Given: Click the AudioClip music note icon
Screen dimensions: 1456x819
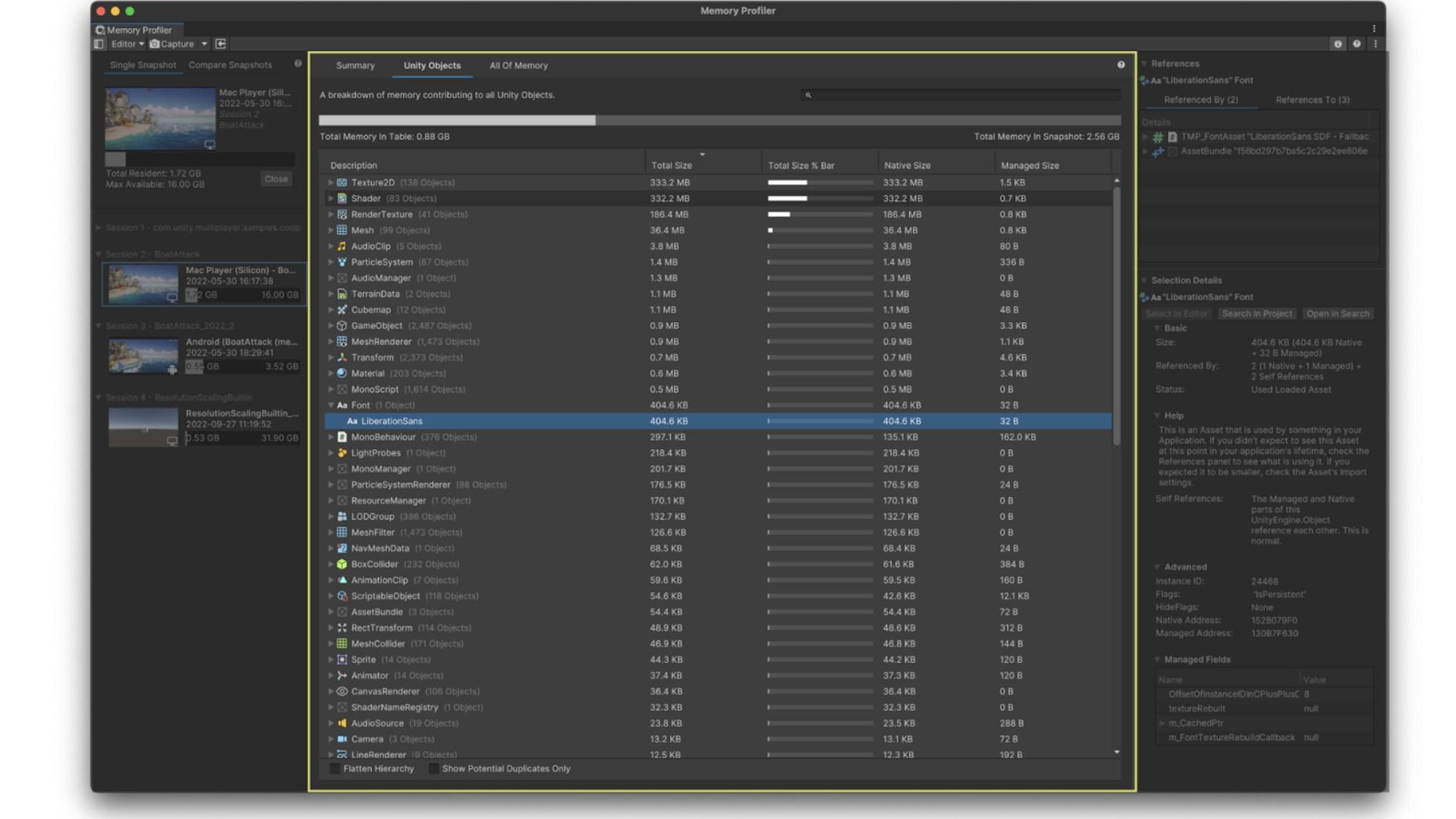Looking at the screenshot, I should pyautogui.click(x=342, y=246).
